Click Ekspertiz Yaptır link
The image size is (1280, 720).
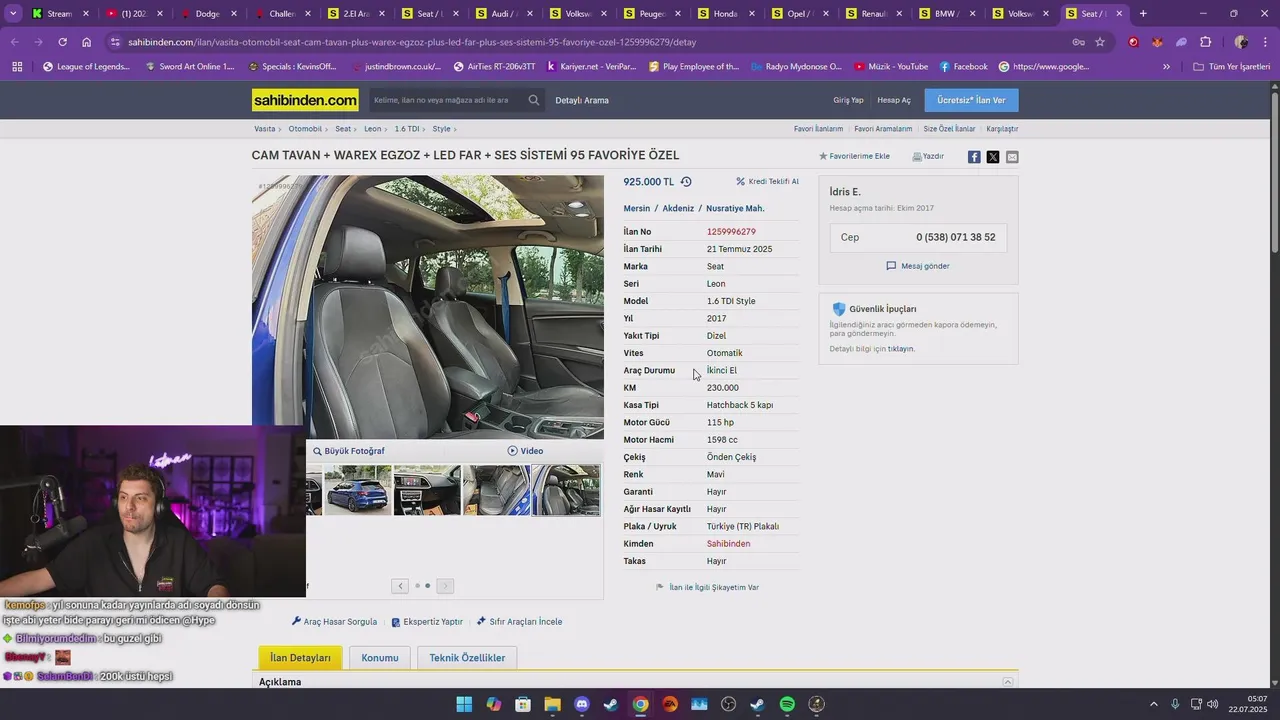pos(427,622)
